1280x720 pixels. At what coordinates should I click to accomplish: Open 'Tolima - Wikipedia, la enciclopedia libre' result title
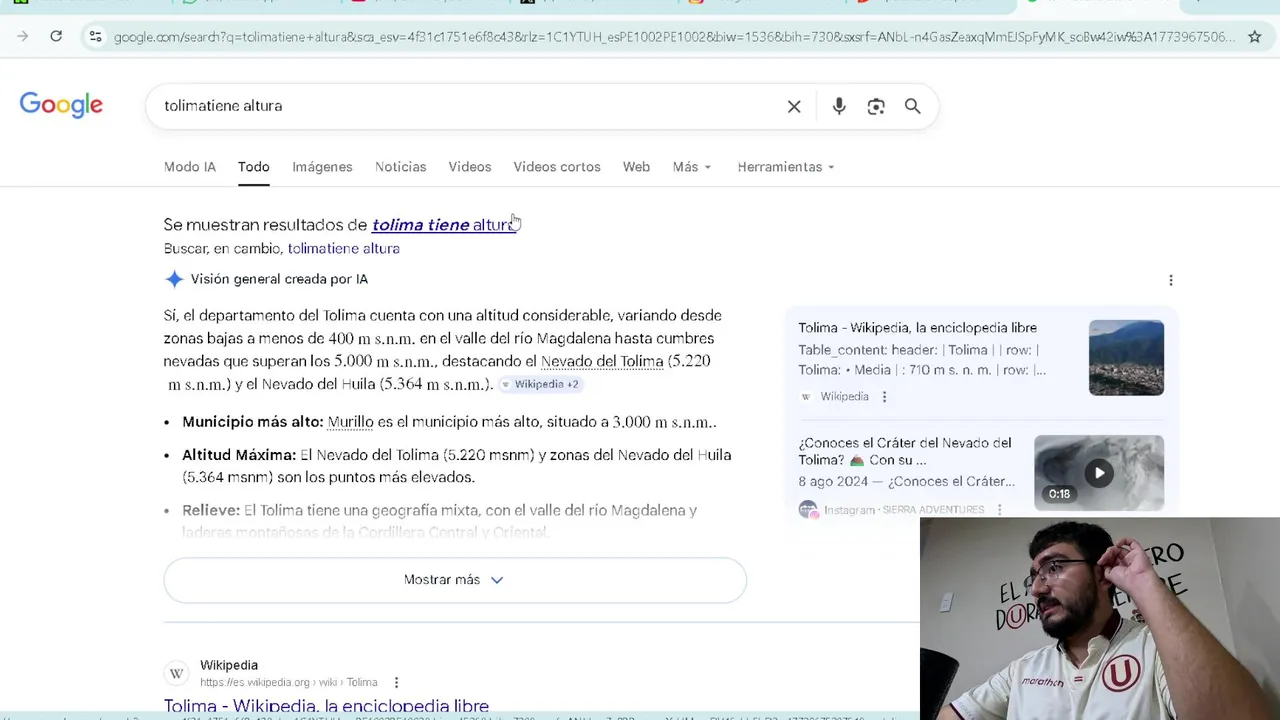click(x=326, y=706)
